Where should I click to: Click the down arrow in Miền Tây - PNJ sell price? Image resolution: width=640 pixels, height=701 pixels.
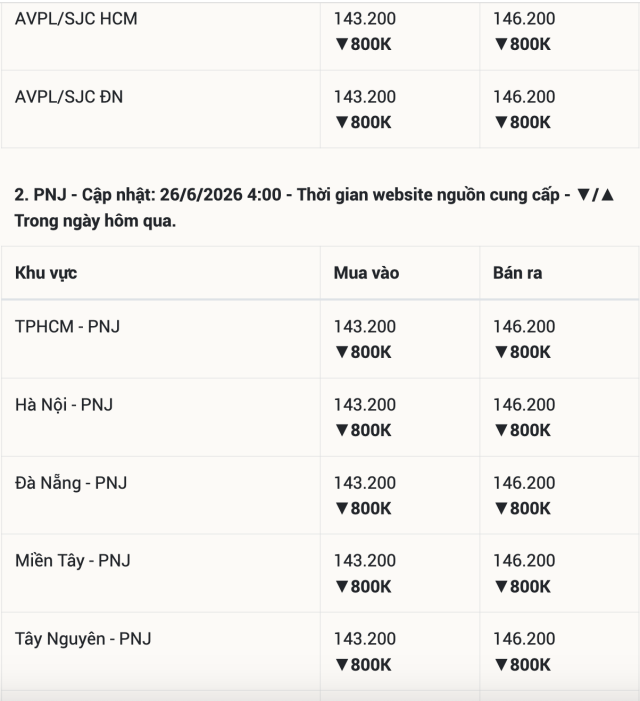pos(501,587)
